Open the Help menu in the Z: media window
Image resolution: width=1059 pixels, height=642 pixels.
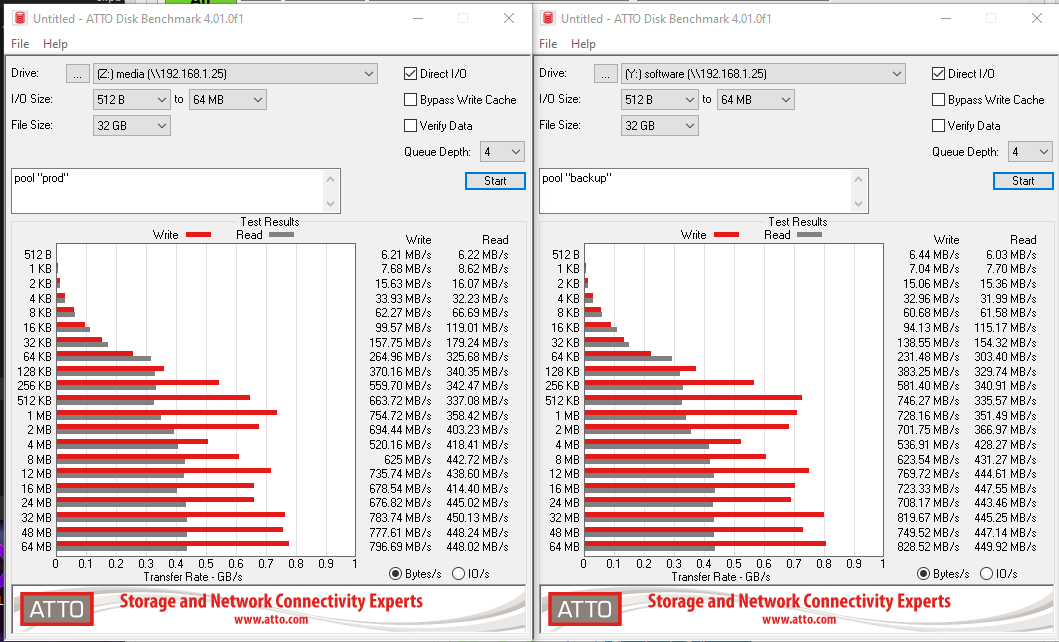pyautogui.click(x=55, y=44)
